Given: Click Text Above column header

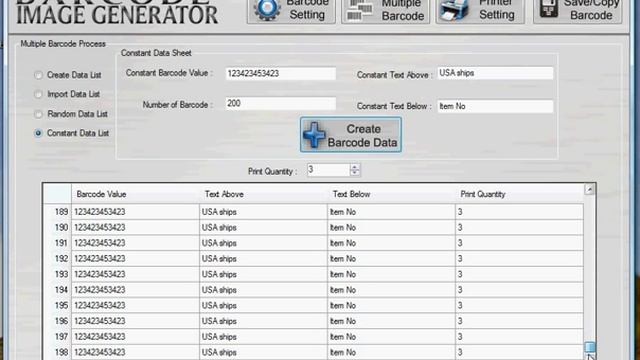Looking at the screenshot, I should (264, 194).
